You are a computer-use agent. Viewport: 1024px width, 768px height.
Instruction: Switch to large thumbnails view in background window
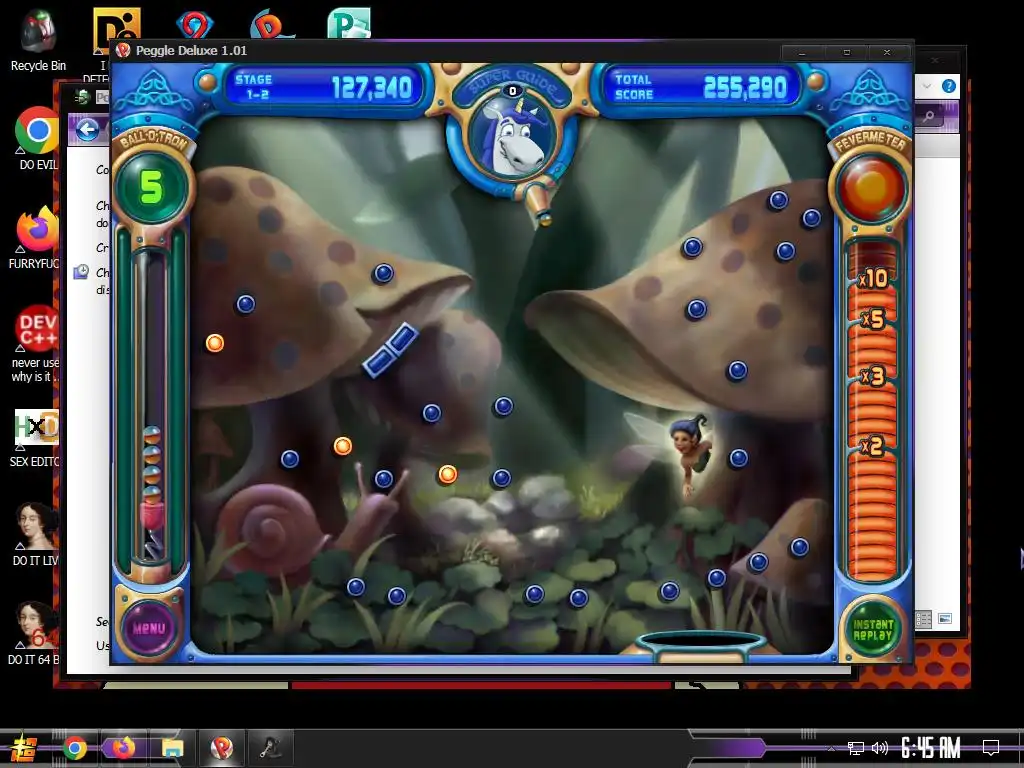(944, 618)
